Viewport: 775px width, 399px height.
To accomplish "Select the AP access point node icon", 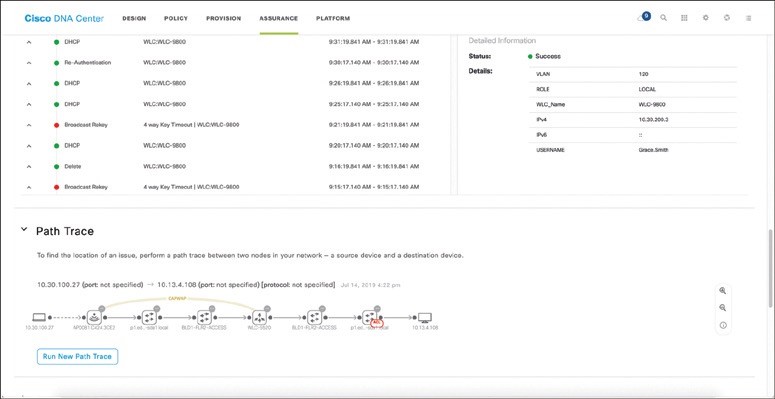I will point(94,317).
